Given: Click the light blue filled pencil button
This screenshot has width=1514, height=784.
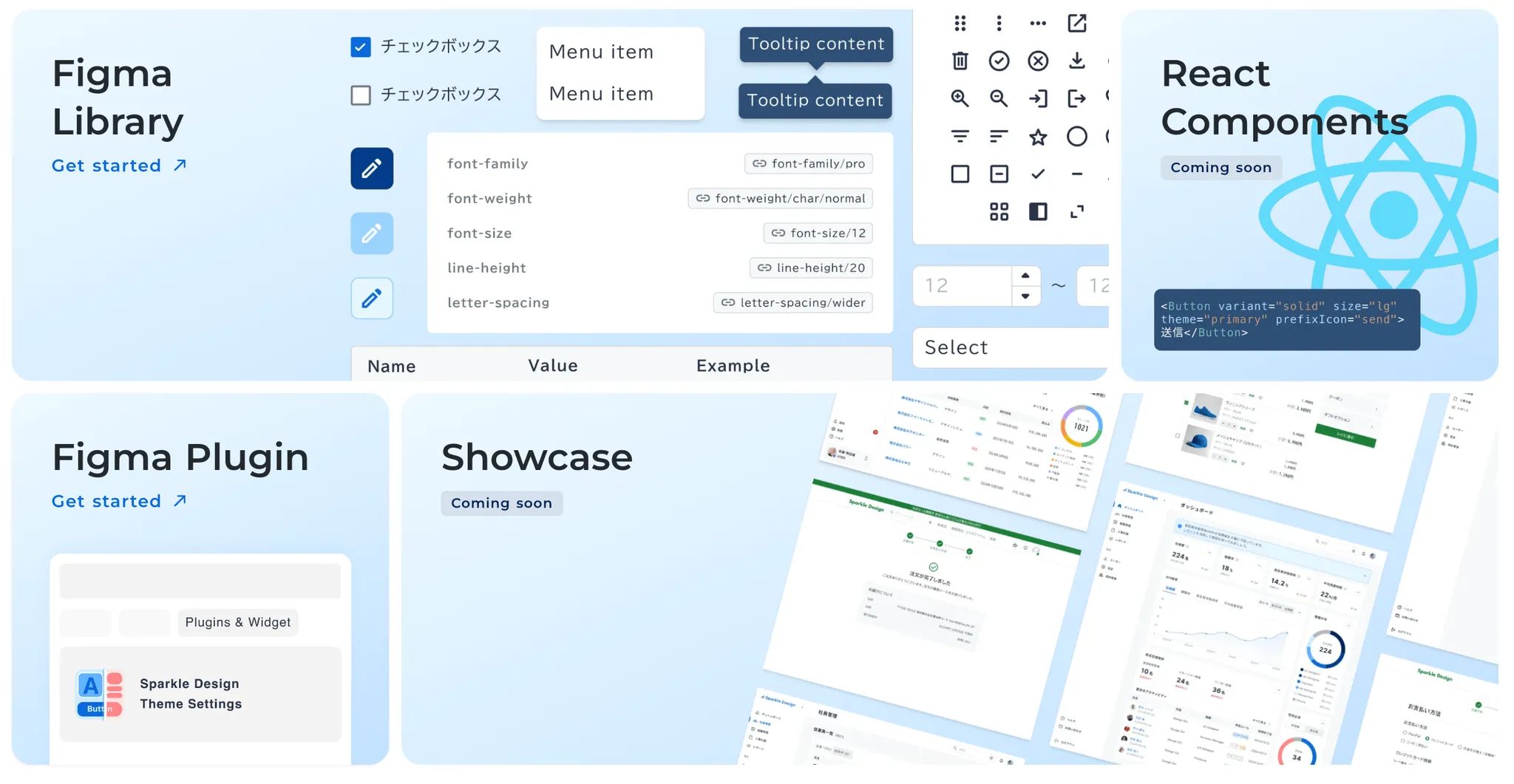Looking at the screenshot, I should point(372,234).
